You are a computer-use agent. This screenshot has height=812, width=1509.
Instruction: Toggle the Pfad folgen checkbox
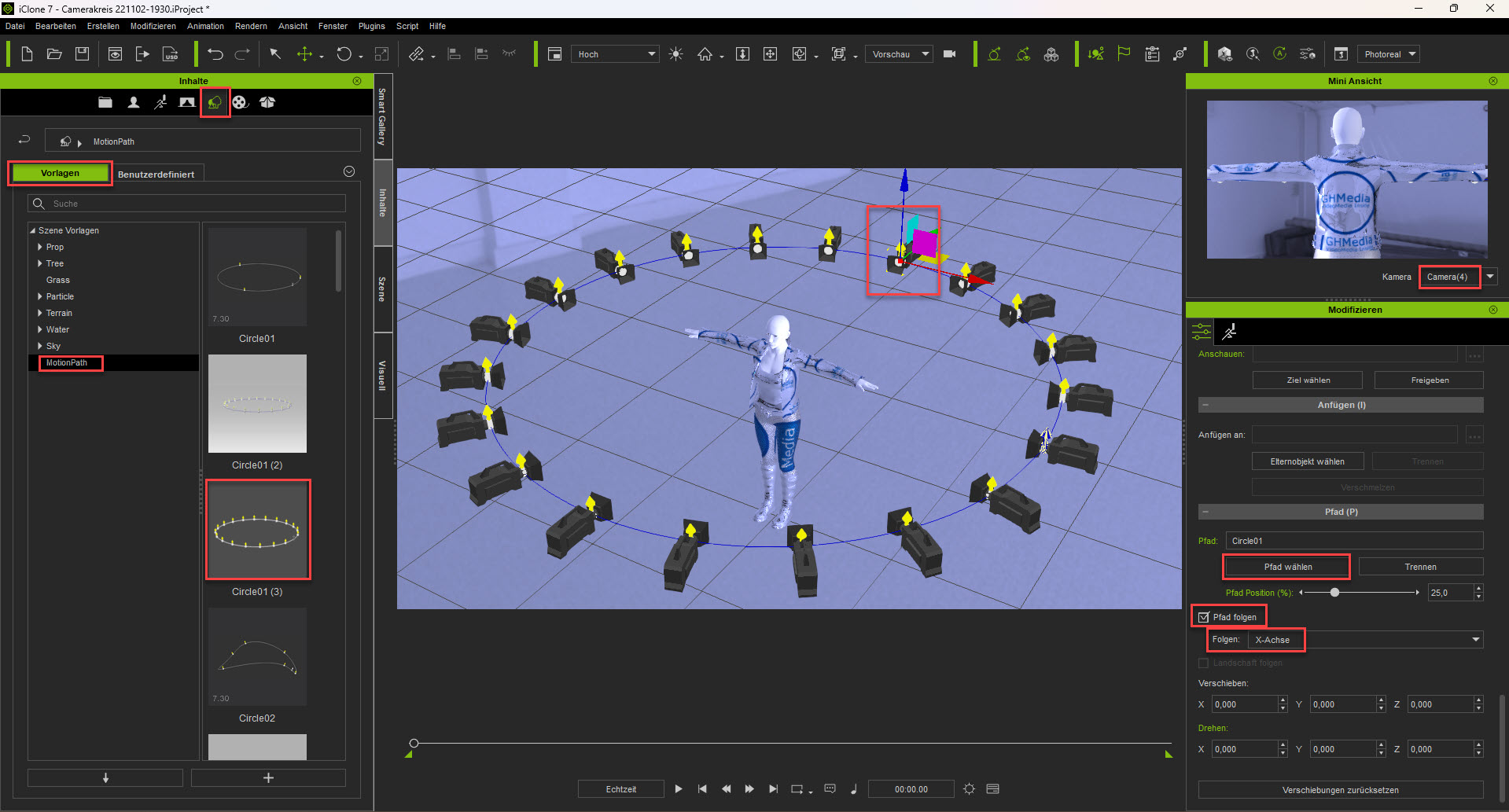tap(1204, 617)
